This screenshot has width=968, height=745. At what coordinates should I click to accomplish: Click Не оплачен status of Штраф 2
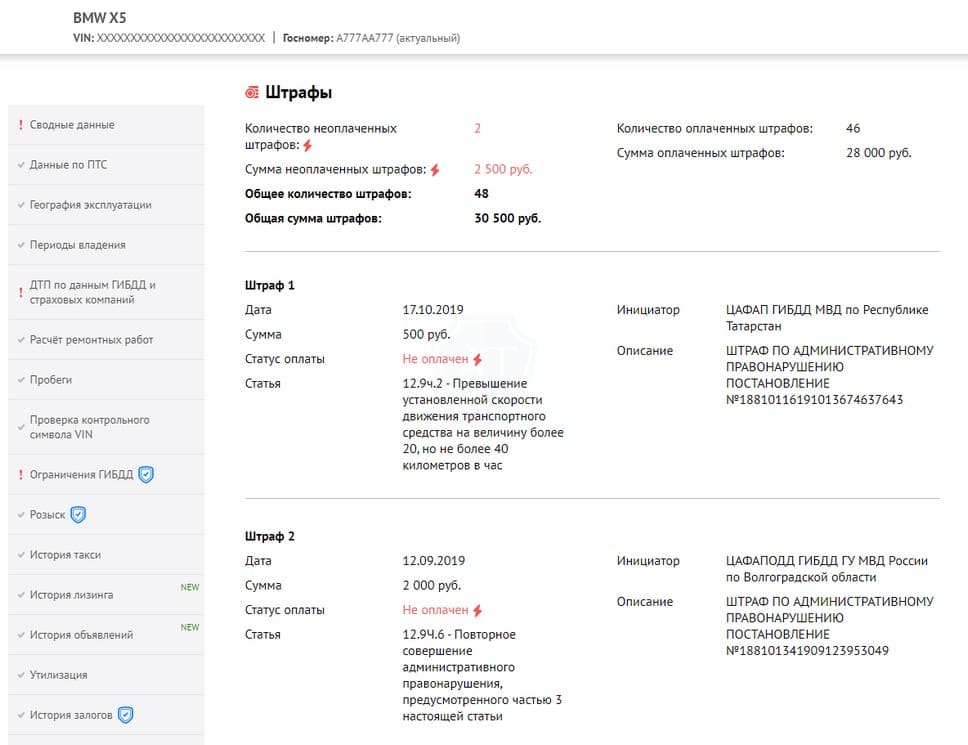tap(435, 610)
